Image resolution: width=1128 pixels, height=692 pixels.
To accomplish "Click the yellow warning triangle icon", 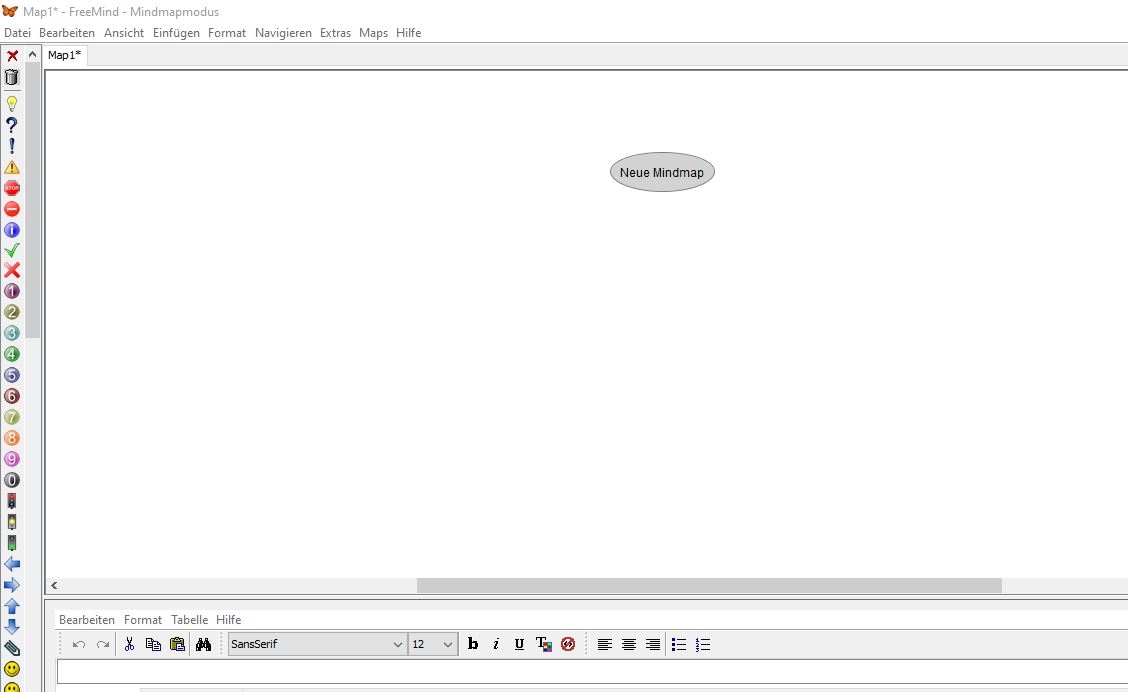I will point(12,167).
